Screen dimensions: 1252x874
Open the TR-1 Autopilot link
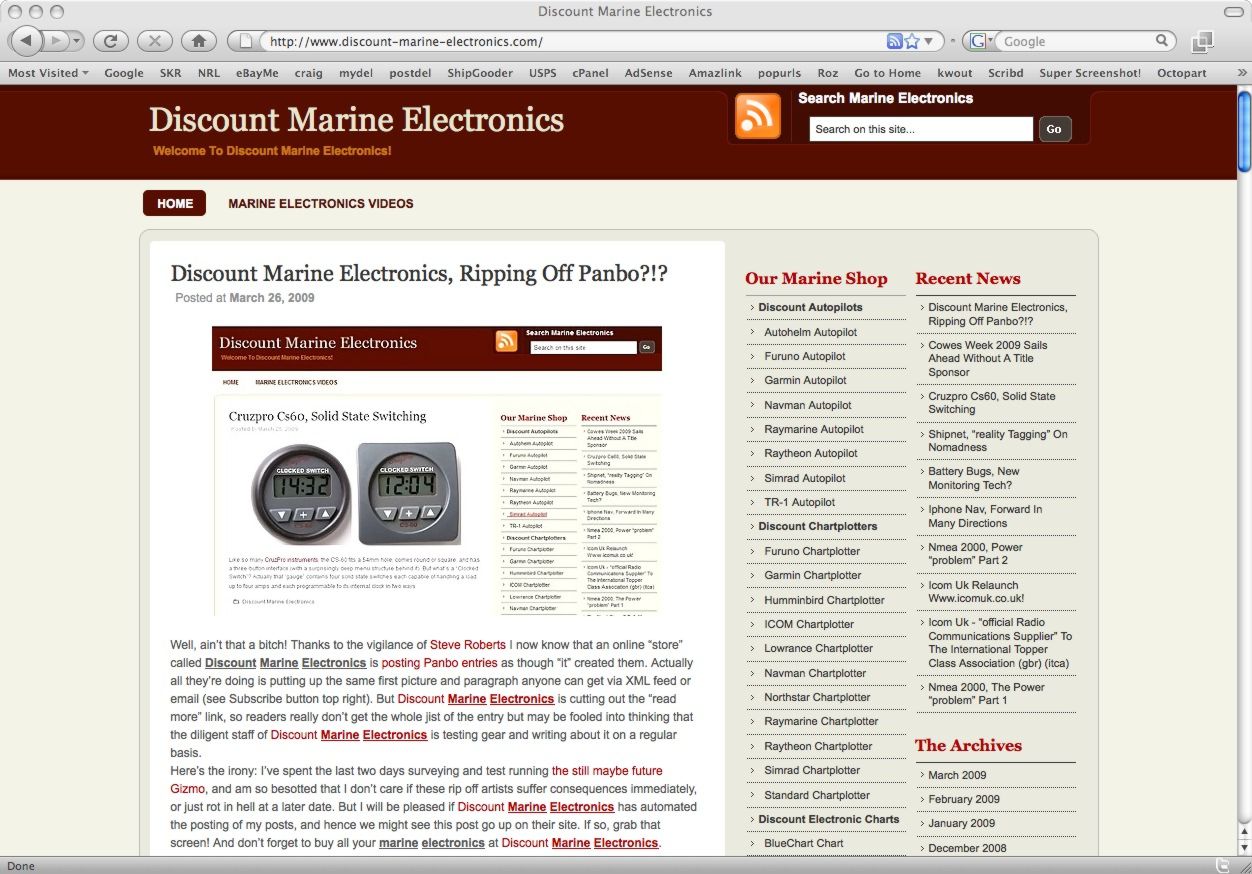(800, 502)
